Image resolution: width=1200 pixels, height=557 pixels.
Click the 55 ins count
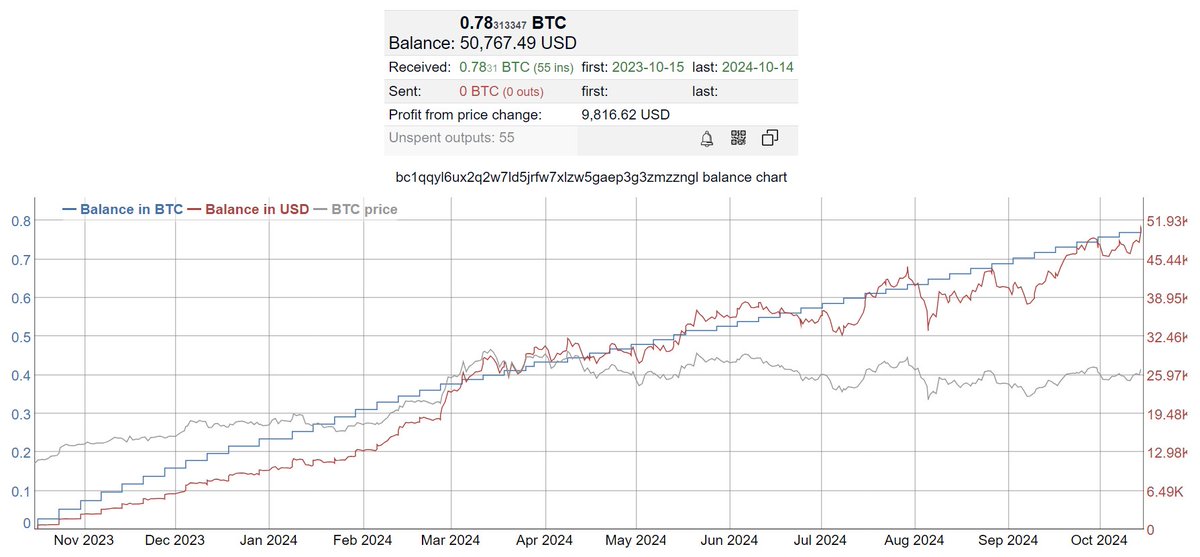554,67
